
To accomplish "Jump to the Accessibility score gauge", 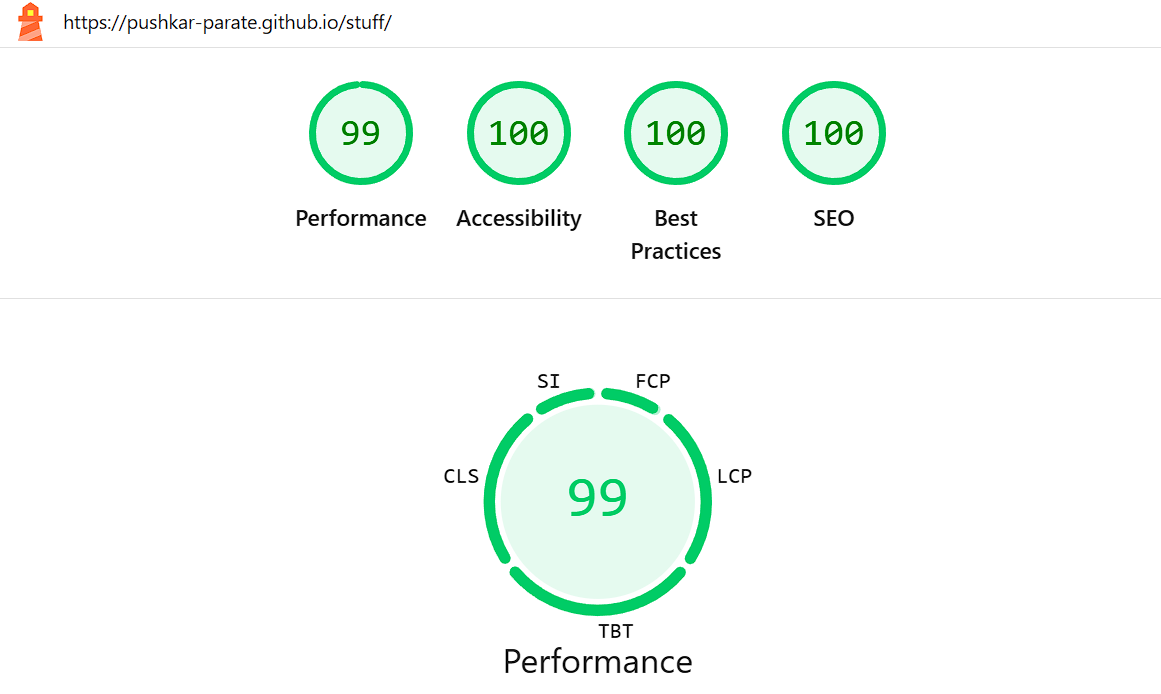I will [x=518, y=133].
